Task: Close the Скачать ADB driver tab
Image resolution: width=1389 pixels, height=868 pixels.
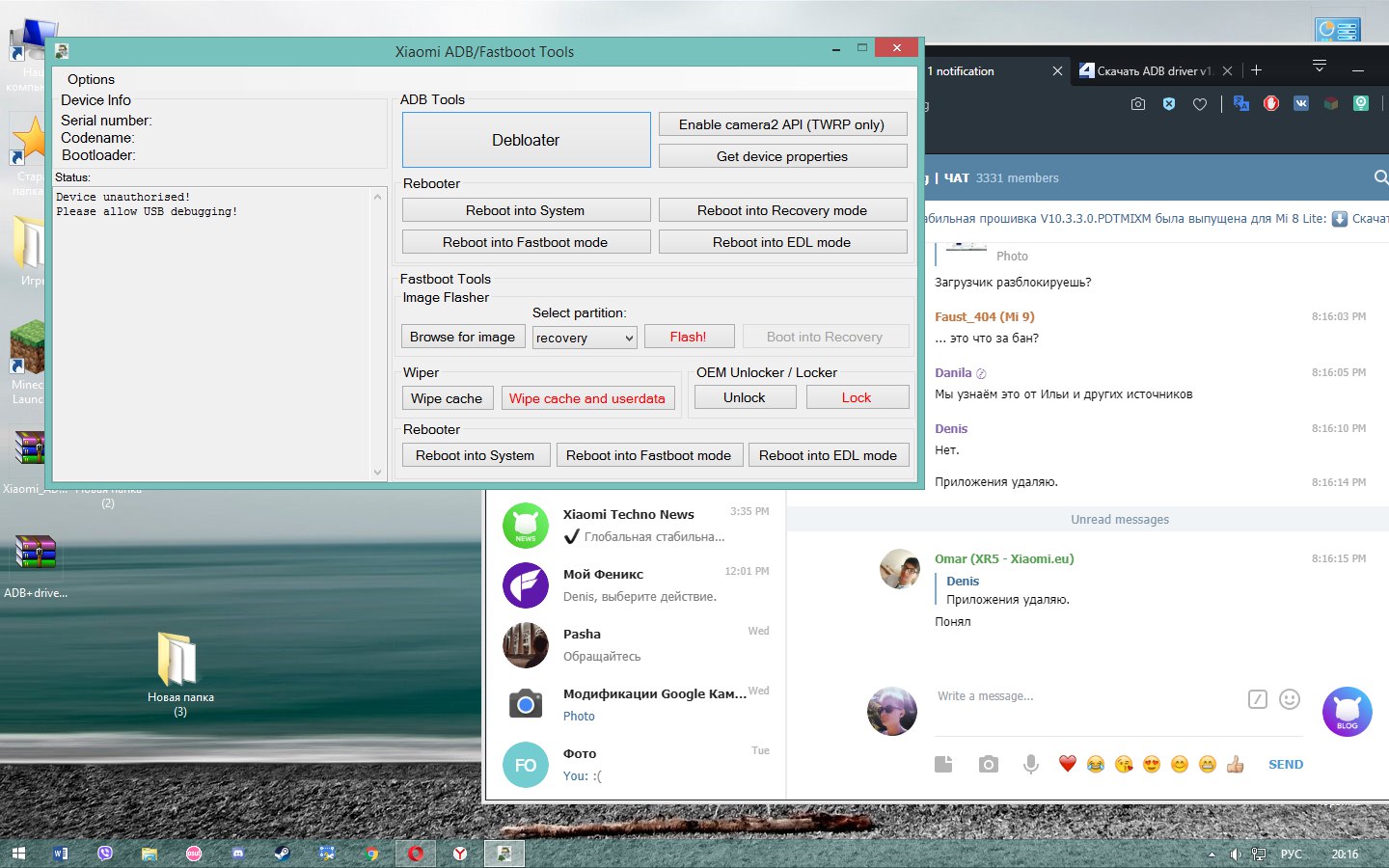Action: [1227, 71]
